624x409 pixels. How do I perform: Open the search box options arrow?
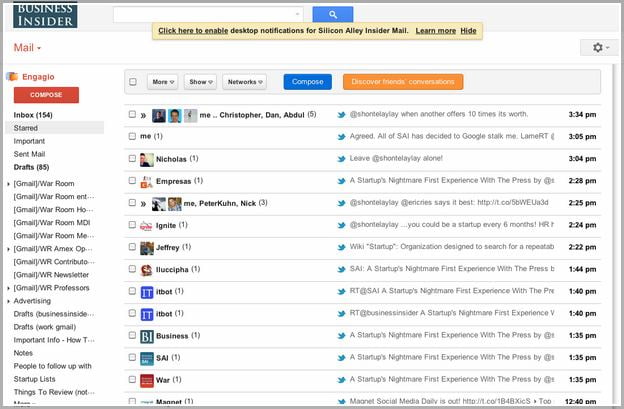click(297, 14)
